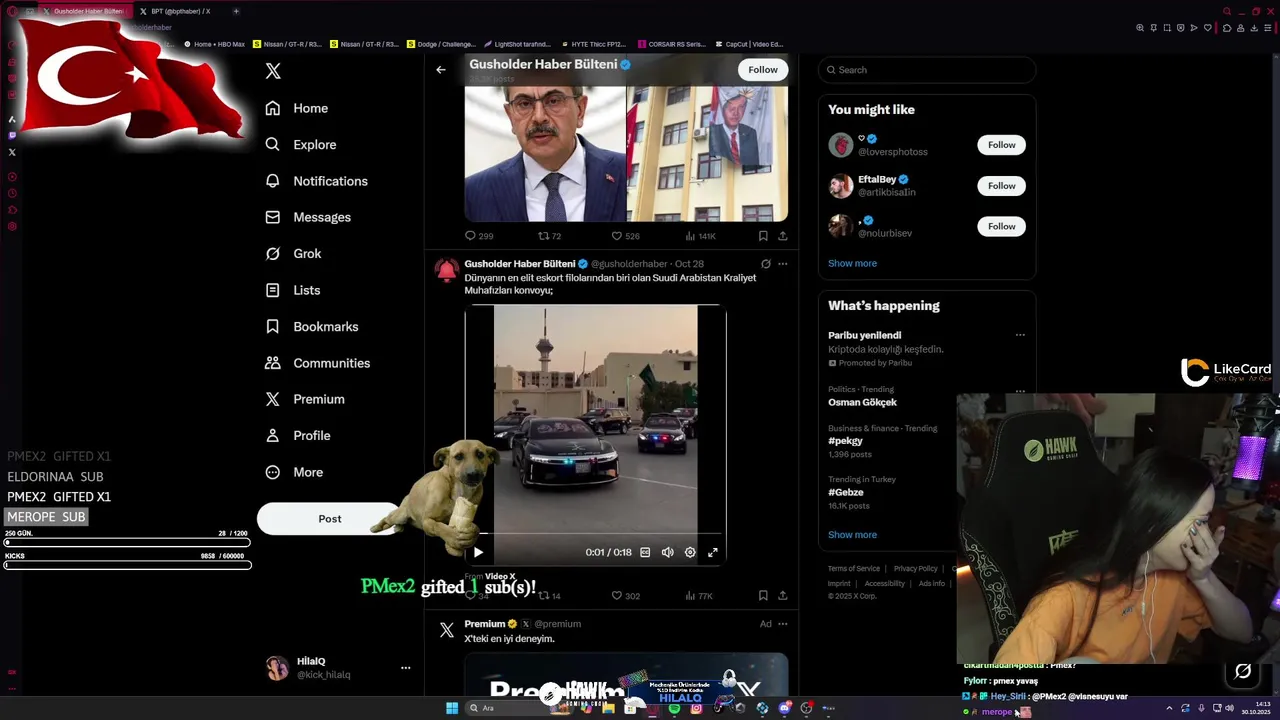This screenshot has height=720, width=1280.
Task: Open Premium in sidebar
Action: (305, 399)
